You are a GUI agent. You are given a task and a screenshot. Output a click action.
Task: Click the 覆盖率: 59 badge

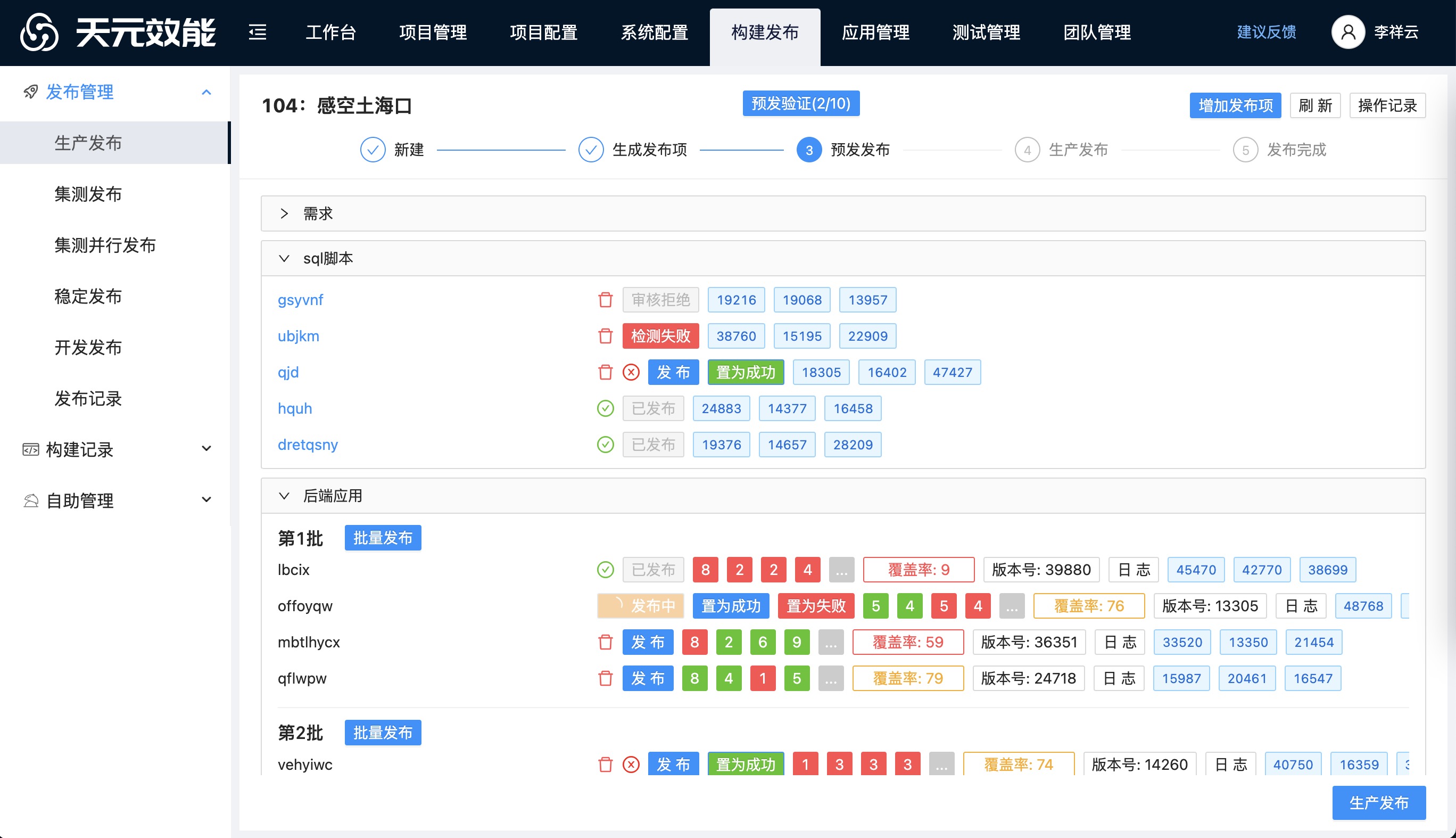coord(908,642)
